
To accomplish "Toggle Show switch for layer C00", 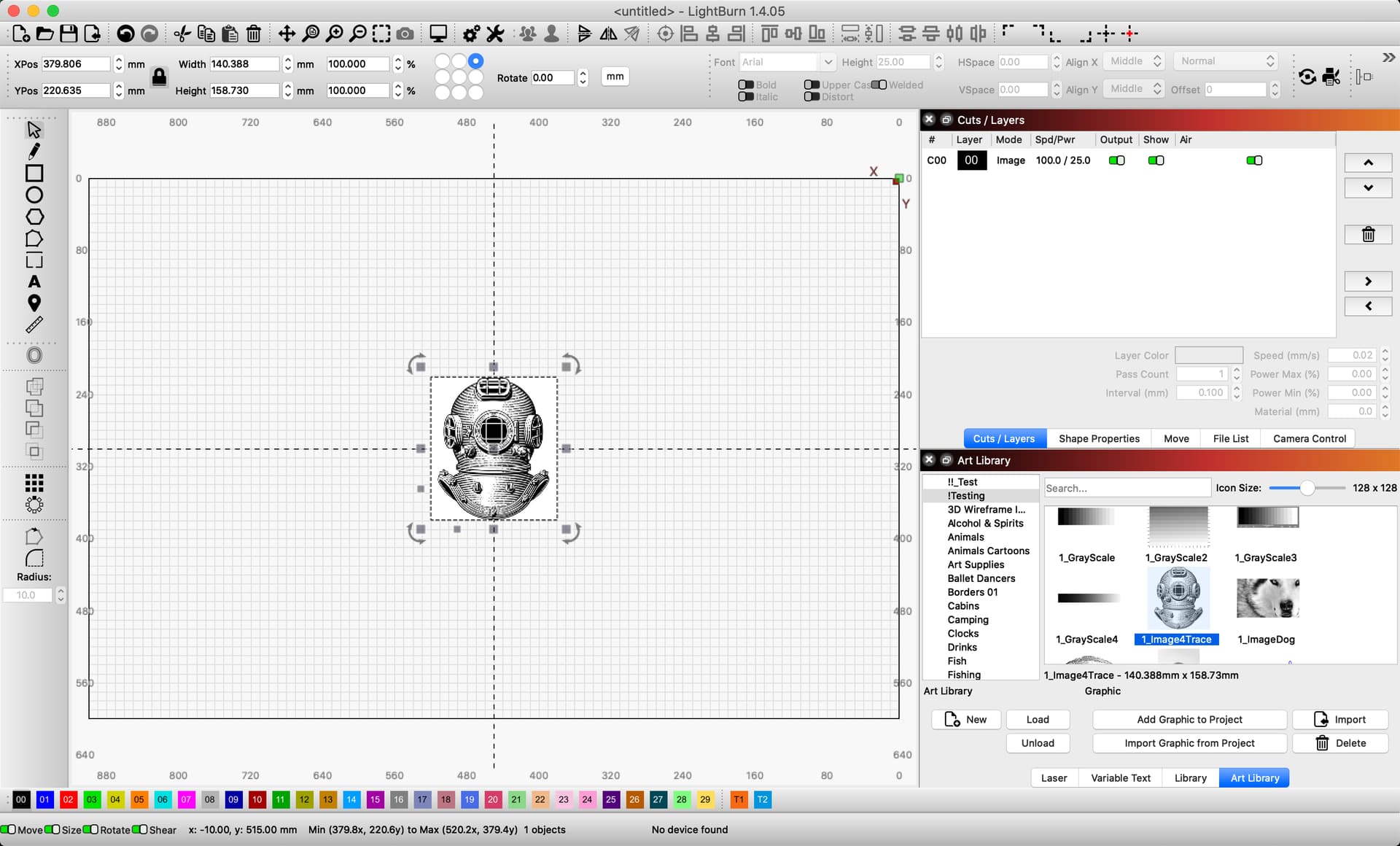I will (1156, 160).
